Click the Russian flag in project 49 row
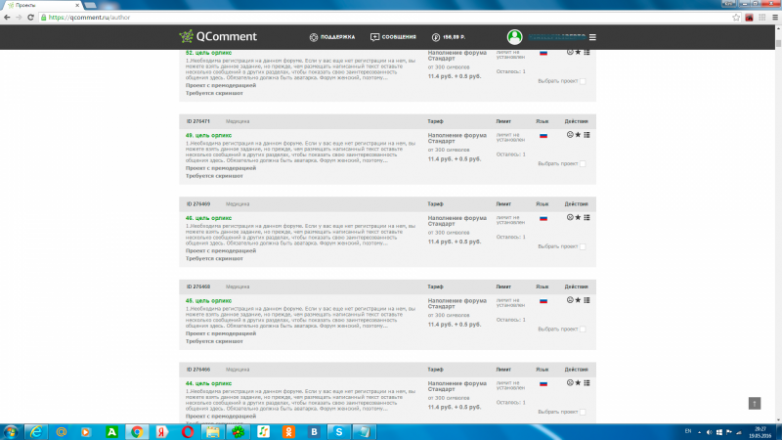This screenshot has height=440, width=782. [543, 136]
